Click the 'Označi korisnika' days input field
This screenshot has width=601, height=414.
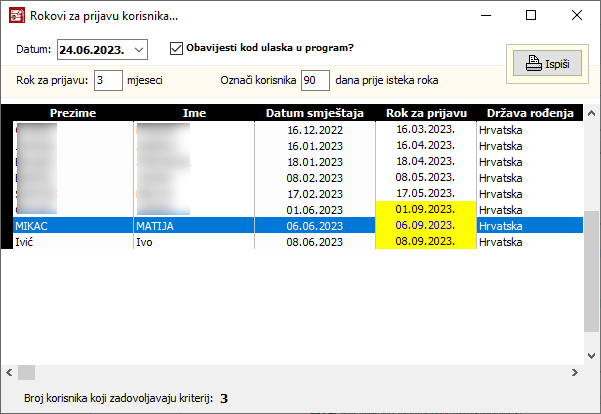(x=314, y=80)
